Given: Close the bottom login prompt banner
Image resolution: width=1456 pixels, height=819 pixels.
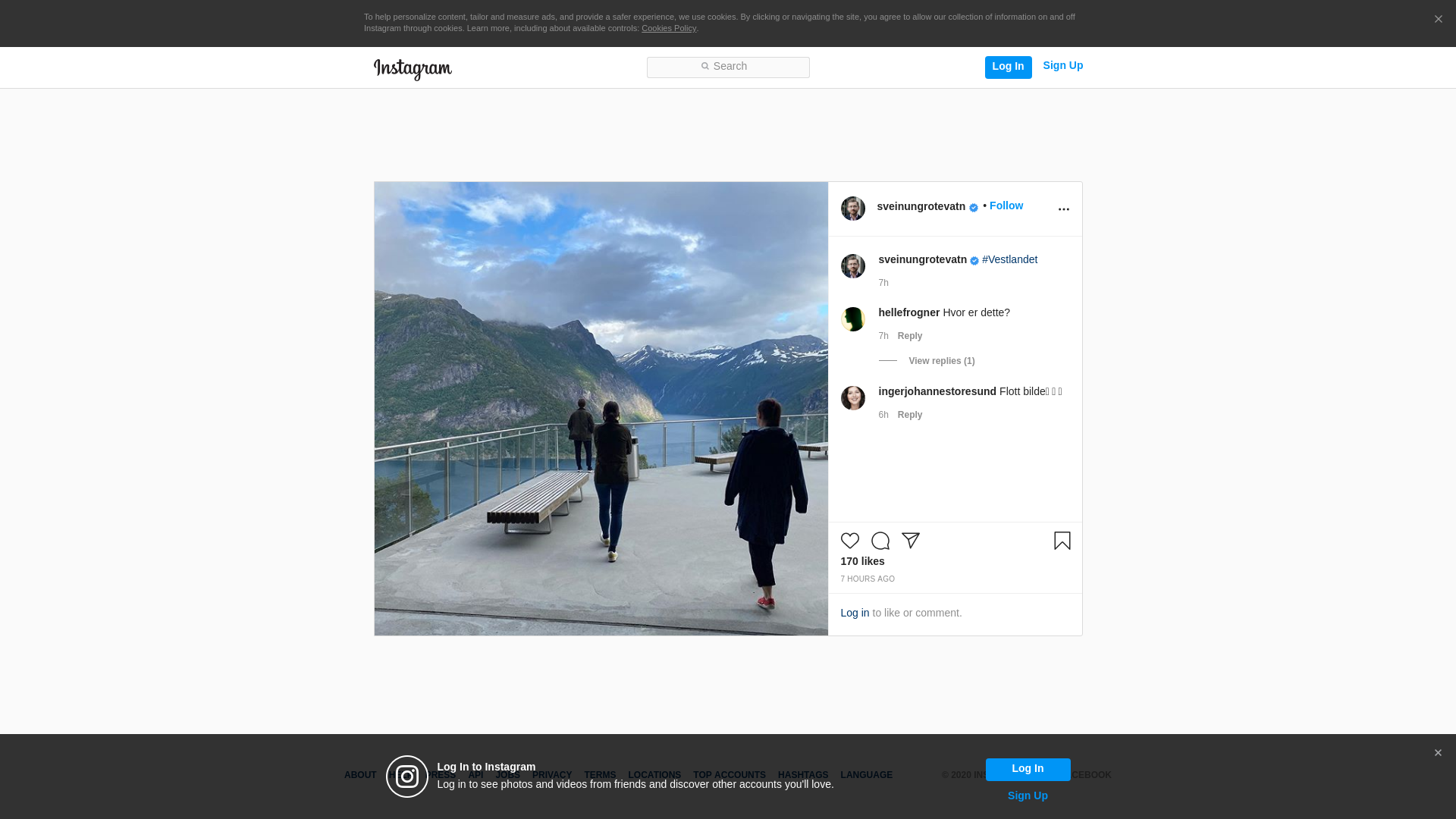Looking at the screenshot, I should (x=1437, y=753).
